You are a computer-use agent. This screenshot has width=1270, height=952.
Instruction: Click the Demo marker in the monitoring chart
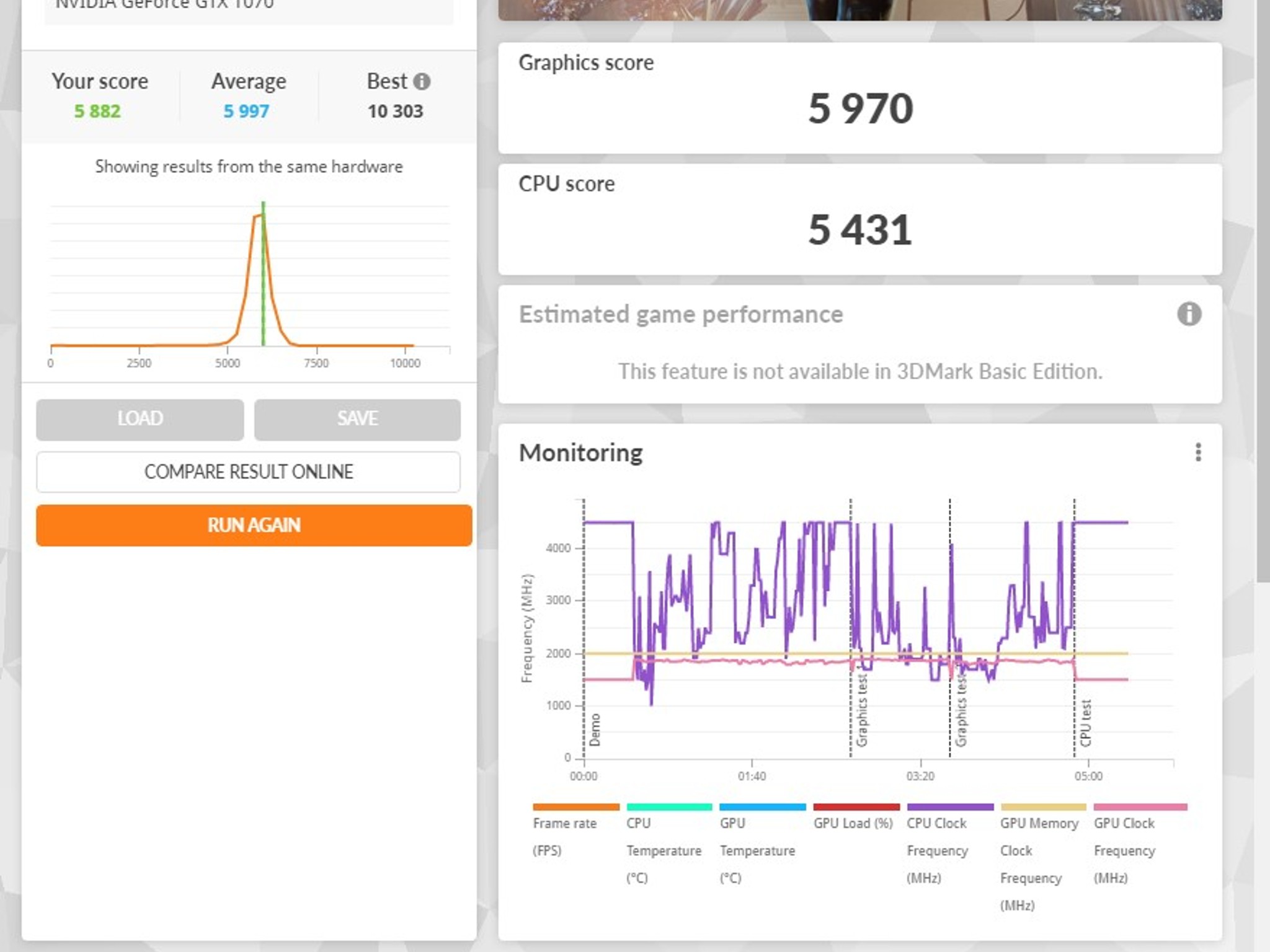click(595, 729)
